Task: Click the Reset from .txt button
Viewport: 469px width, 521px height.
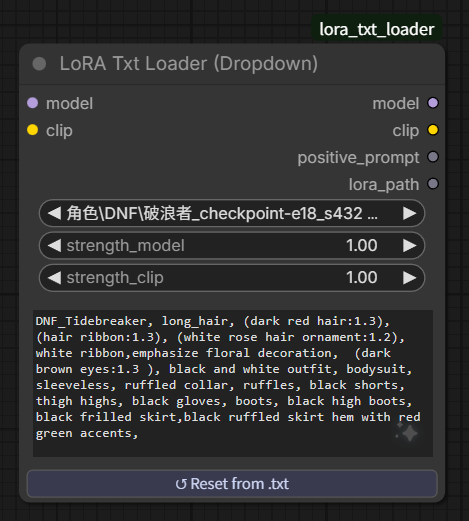Action: coord(232,484)
